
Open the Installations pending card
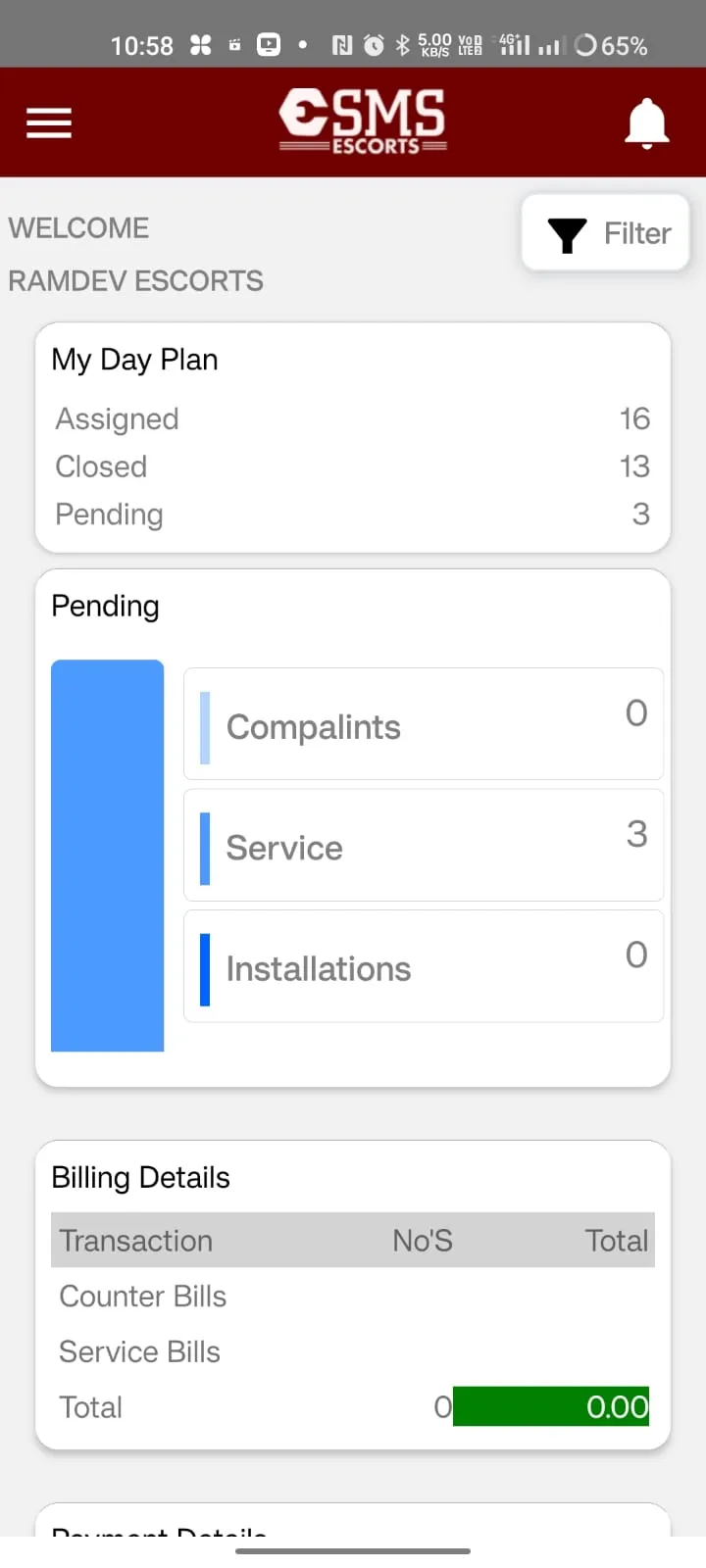coord(424,967)
